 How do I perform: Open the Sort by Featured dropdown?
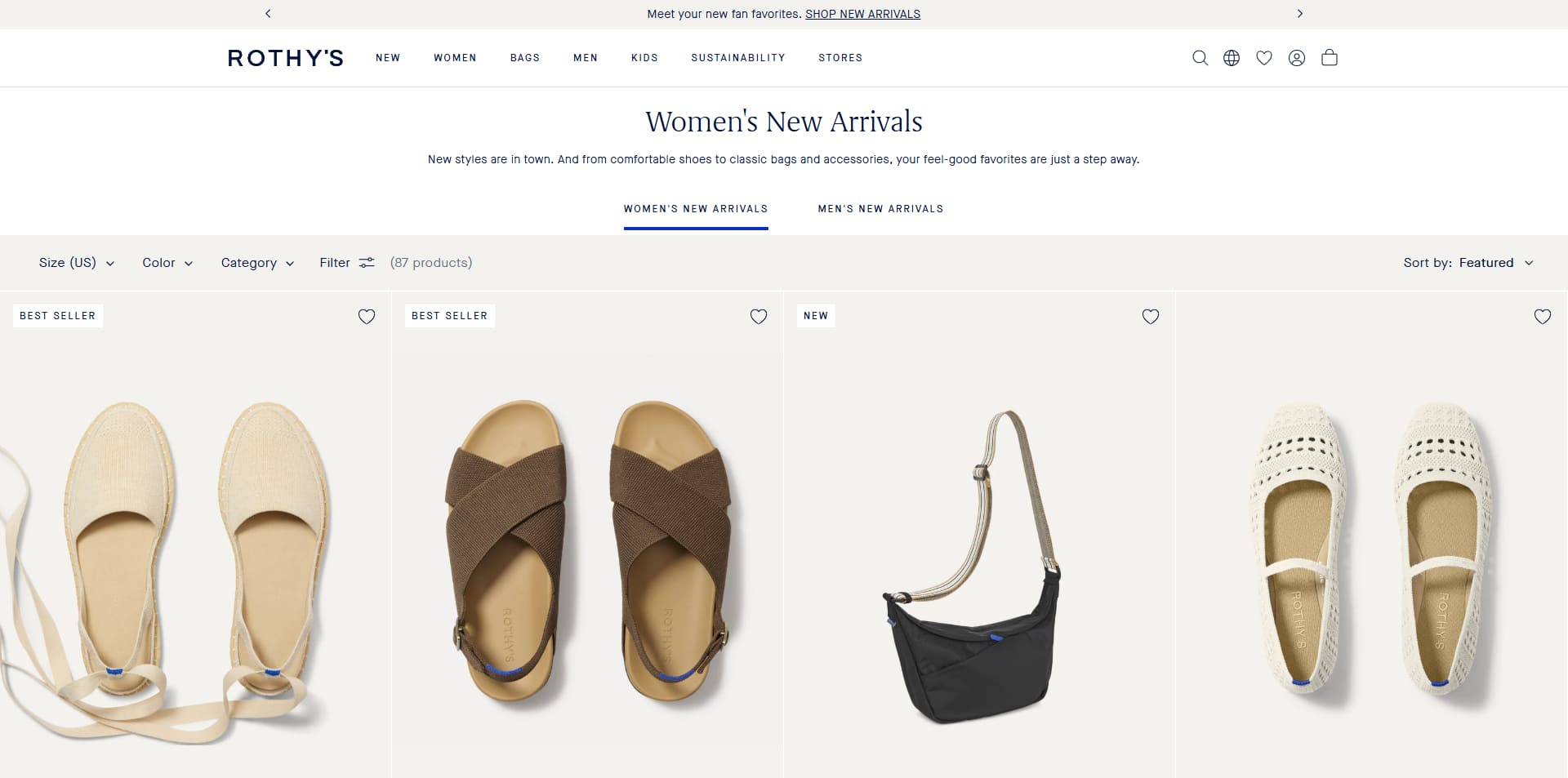pyautogui.click(x=1468, y=263)
